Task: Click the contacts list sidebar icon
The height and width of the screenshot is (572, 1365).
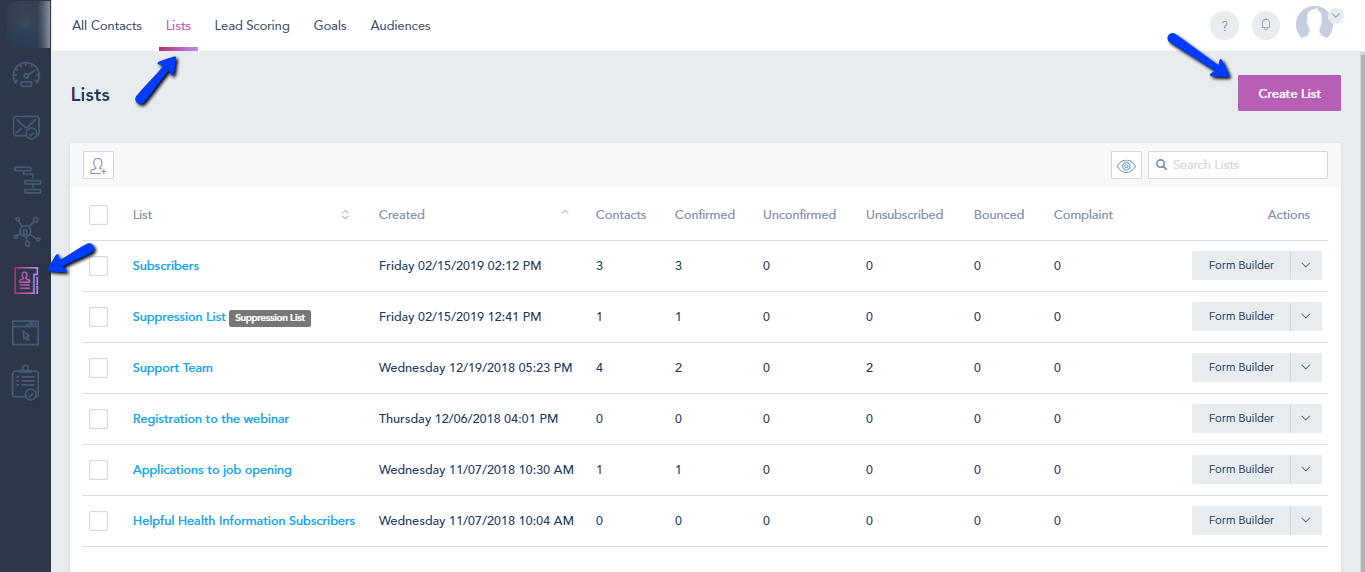Action: [x=25, y=282]
